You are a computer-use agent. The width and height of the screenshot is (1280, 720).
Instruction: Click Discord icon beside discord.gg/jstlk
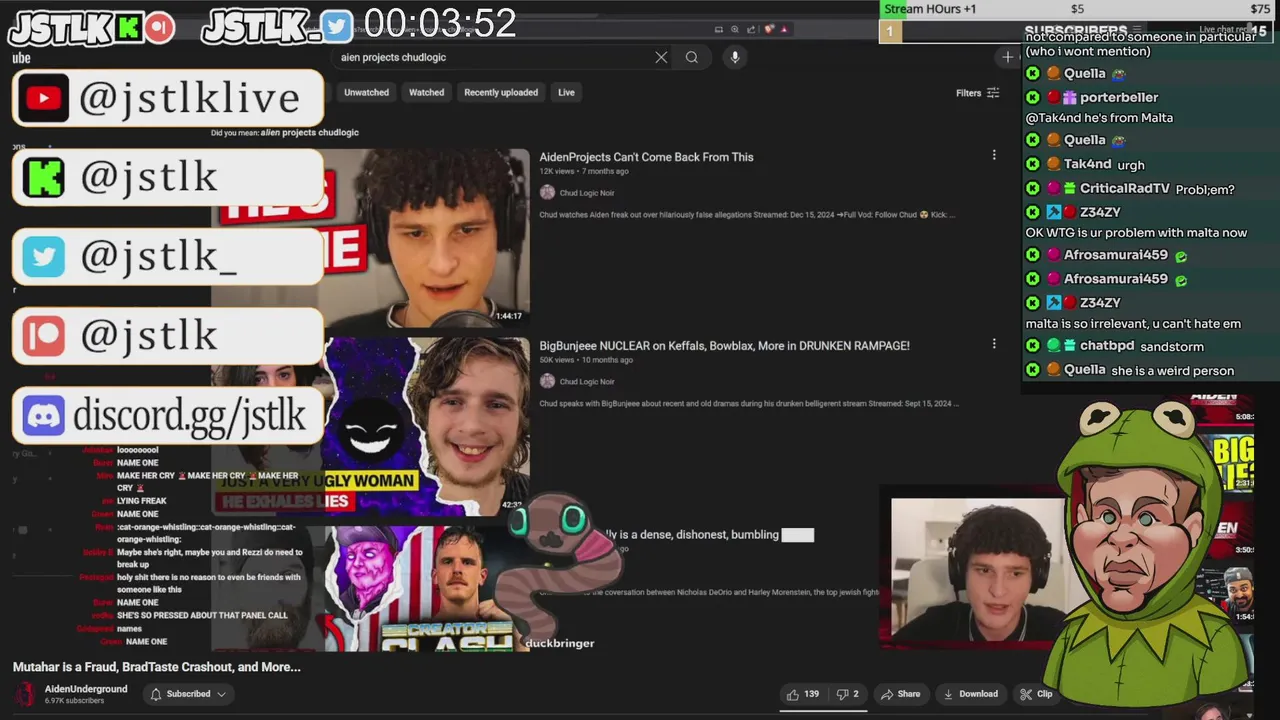click(x=43, y=415)
